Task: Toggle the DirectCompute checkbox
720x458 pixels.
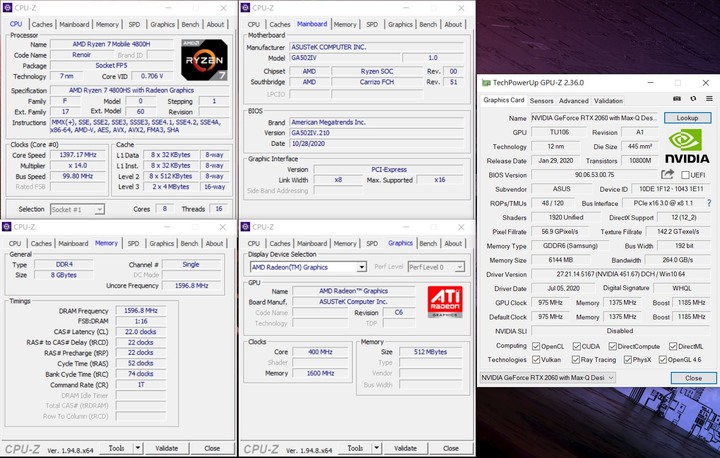Action: pyautogui.click(x=612, y=346)
